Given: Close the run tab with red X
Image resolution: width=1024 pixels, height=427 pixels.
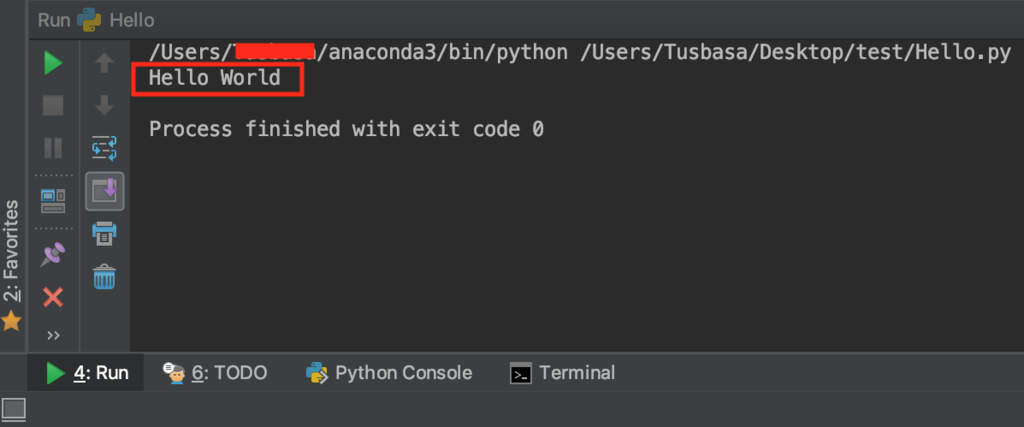Looking at the screenshot, I should coord(53,297).
